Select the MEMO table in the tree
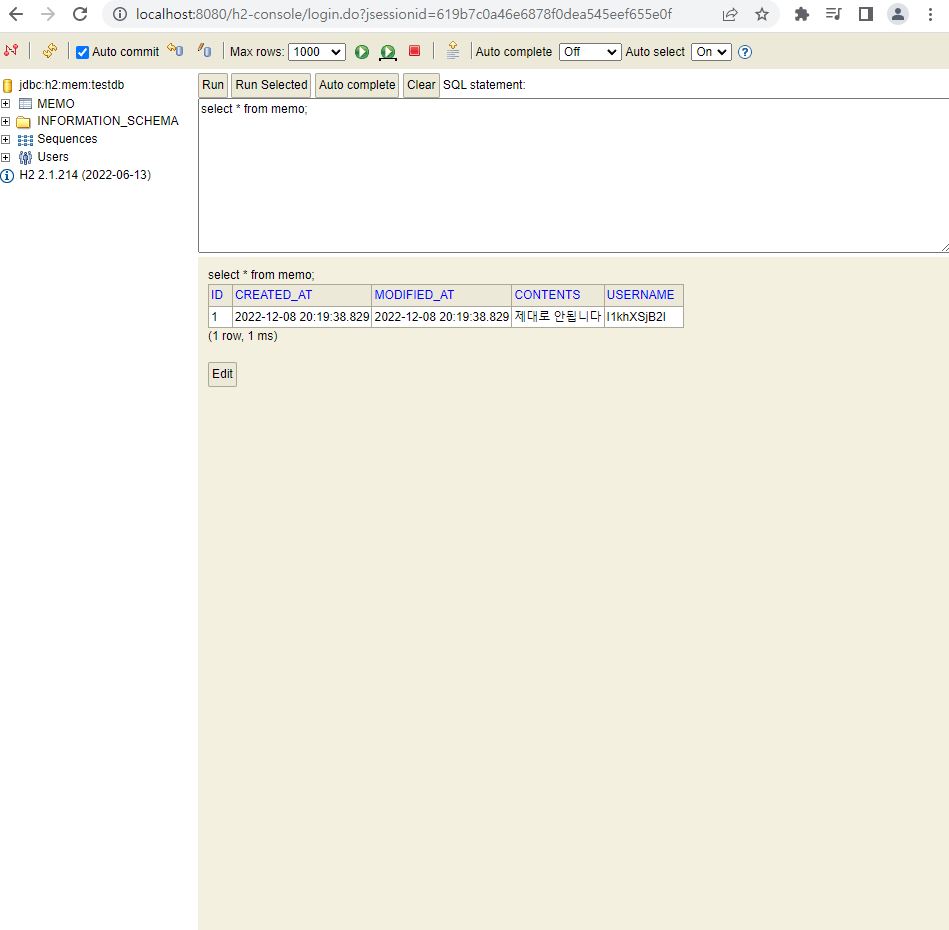Viewport: 949px width, 930px height. (x=56, y=103)
